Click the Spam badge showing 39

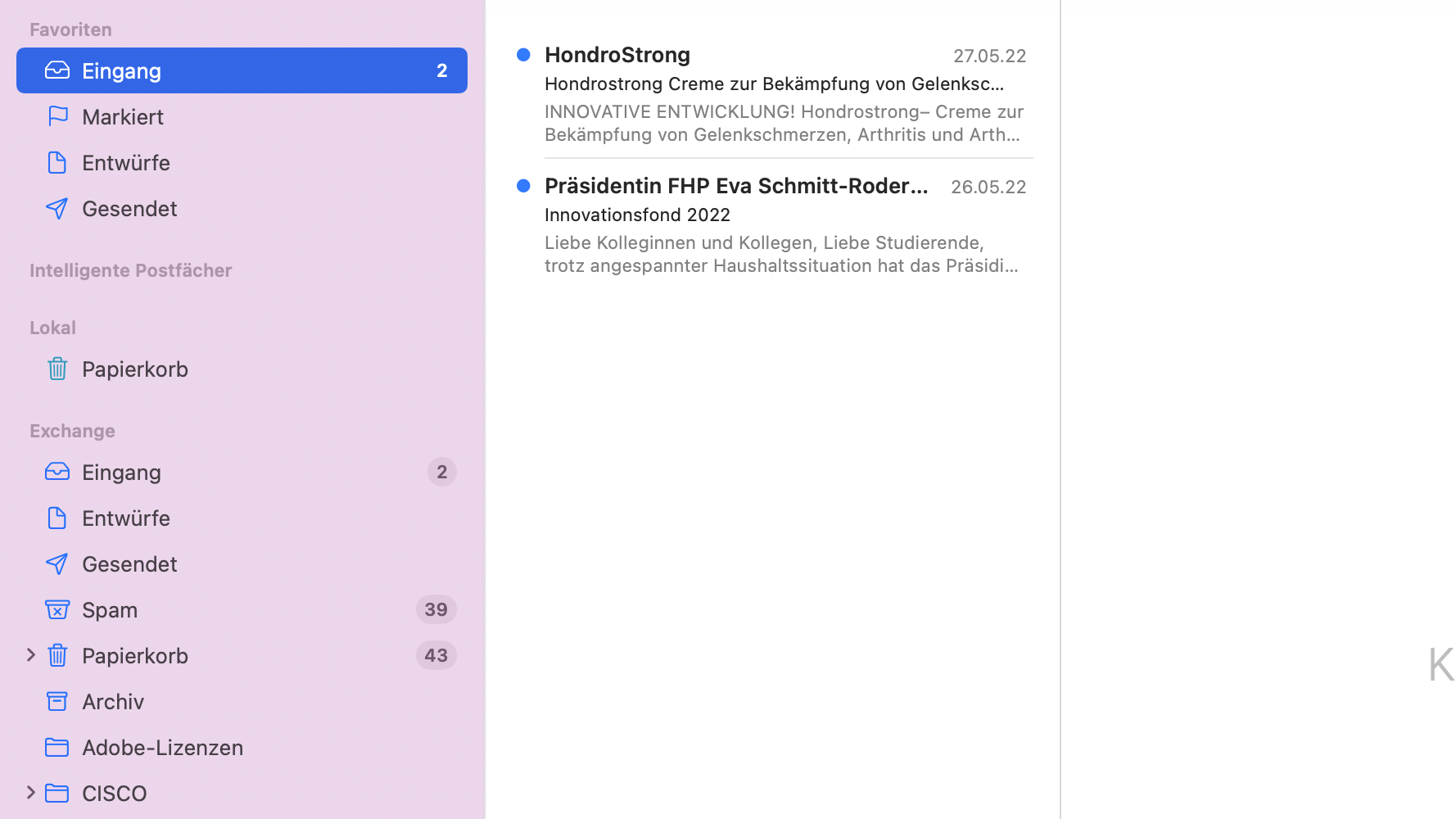point(436,609)
